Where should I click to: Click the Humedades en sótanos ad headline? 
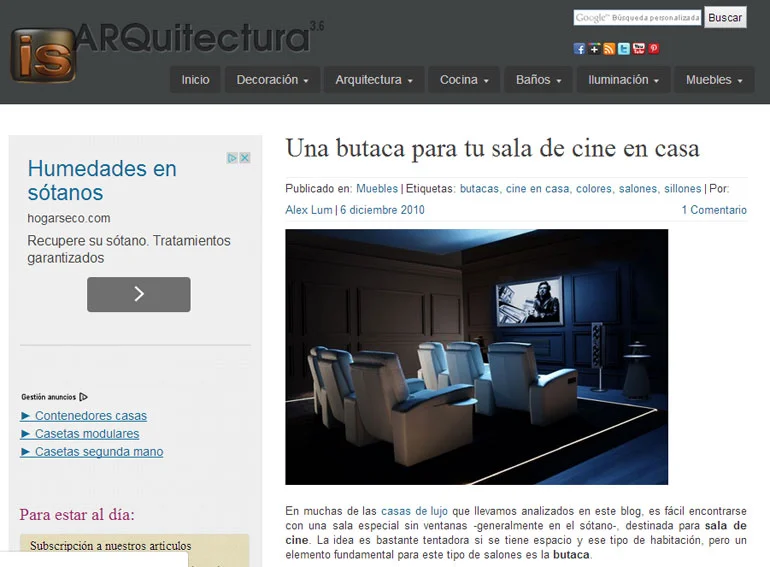(x=102, y=180)
